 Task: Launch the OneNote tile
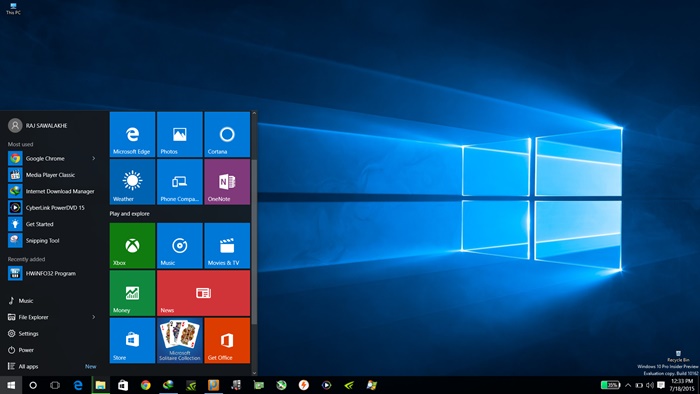pos(227,182)
